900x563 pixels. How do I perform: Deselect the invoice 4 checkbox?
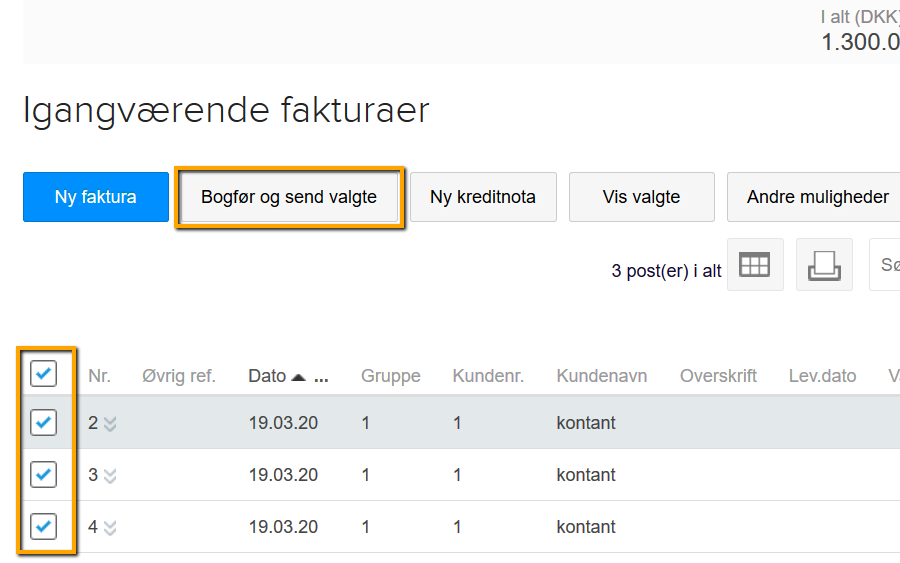click(x=43, y=526)
